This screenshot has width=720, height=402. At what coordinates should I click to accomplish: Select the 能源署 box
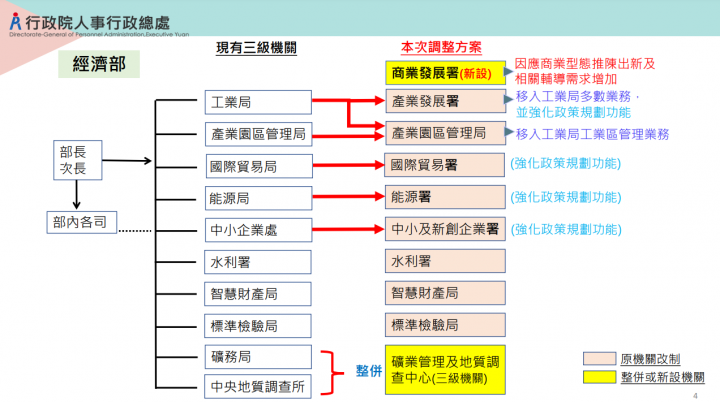coord(445,197)
